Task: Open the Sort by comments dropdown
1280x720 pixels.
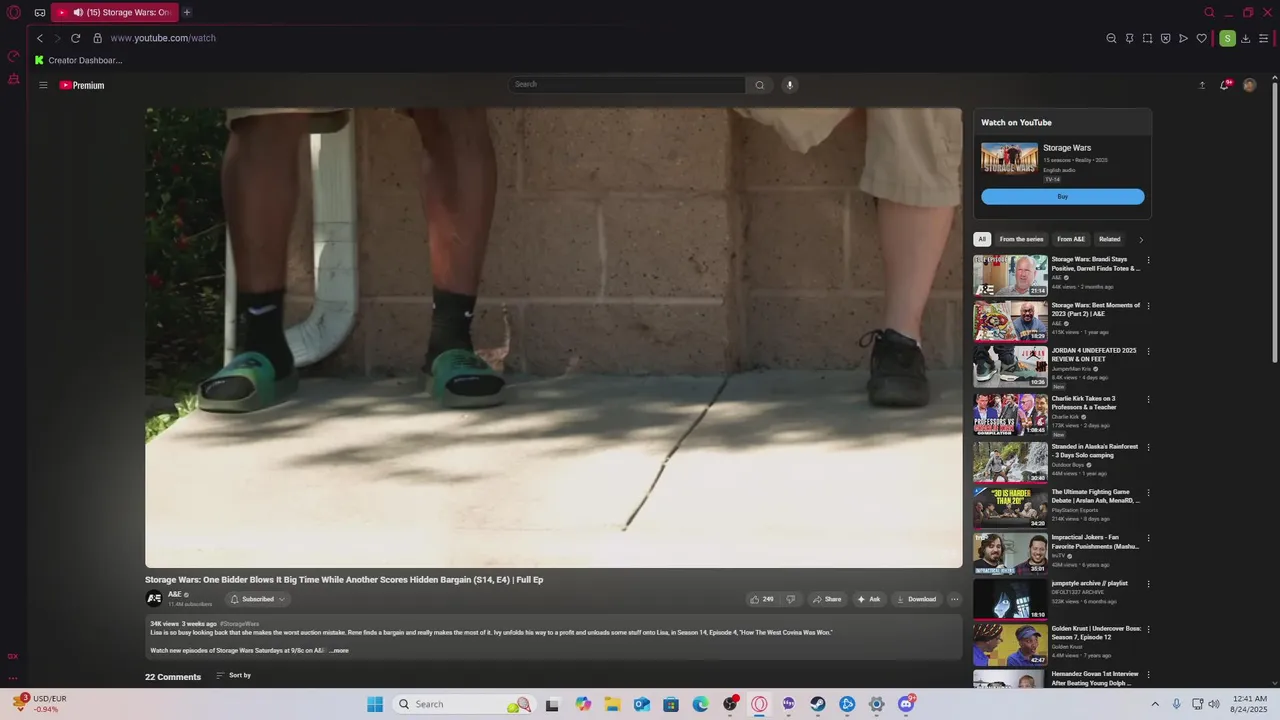Action: tap(234, 675)
